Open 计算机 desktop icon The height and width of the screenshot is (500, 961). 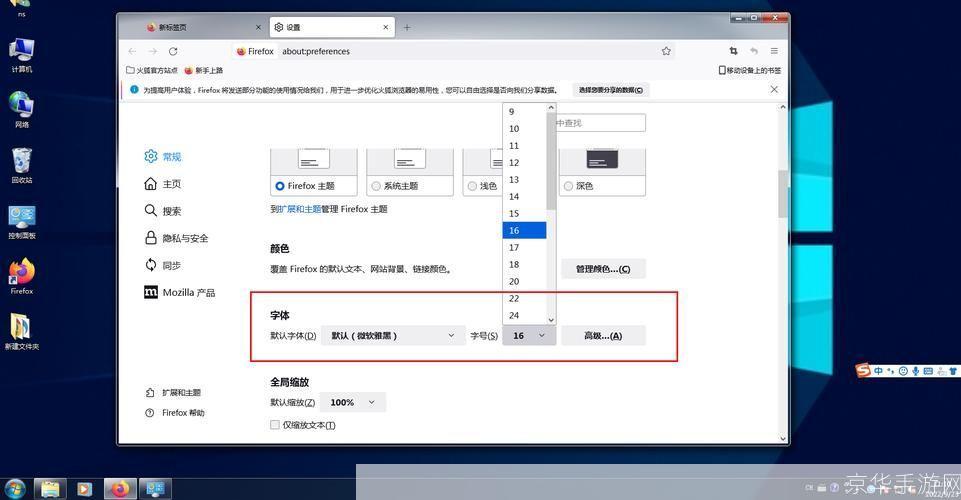pyautogui.click(x=22, y=55)
